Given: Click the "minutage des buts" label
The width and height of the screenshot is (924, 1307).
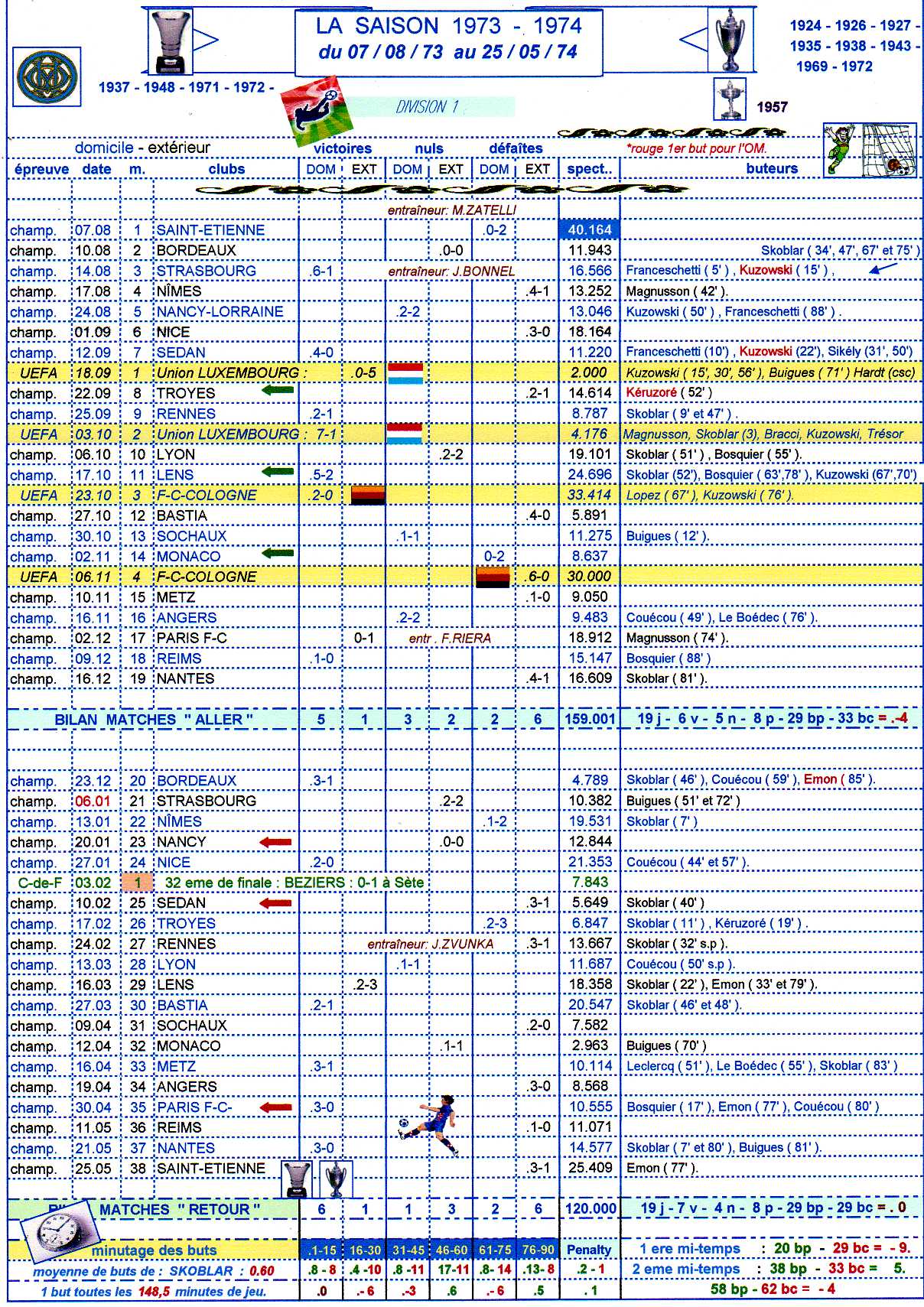Looking at the screenshot, I should coord(154,1250).
